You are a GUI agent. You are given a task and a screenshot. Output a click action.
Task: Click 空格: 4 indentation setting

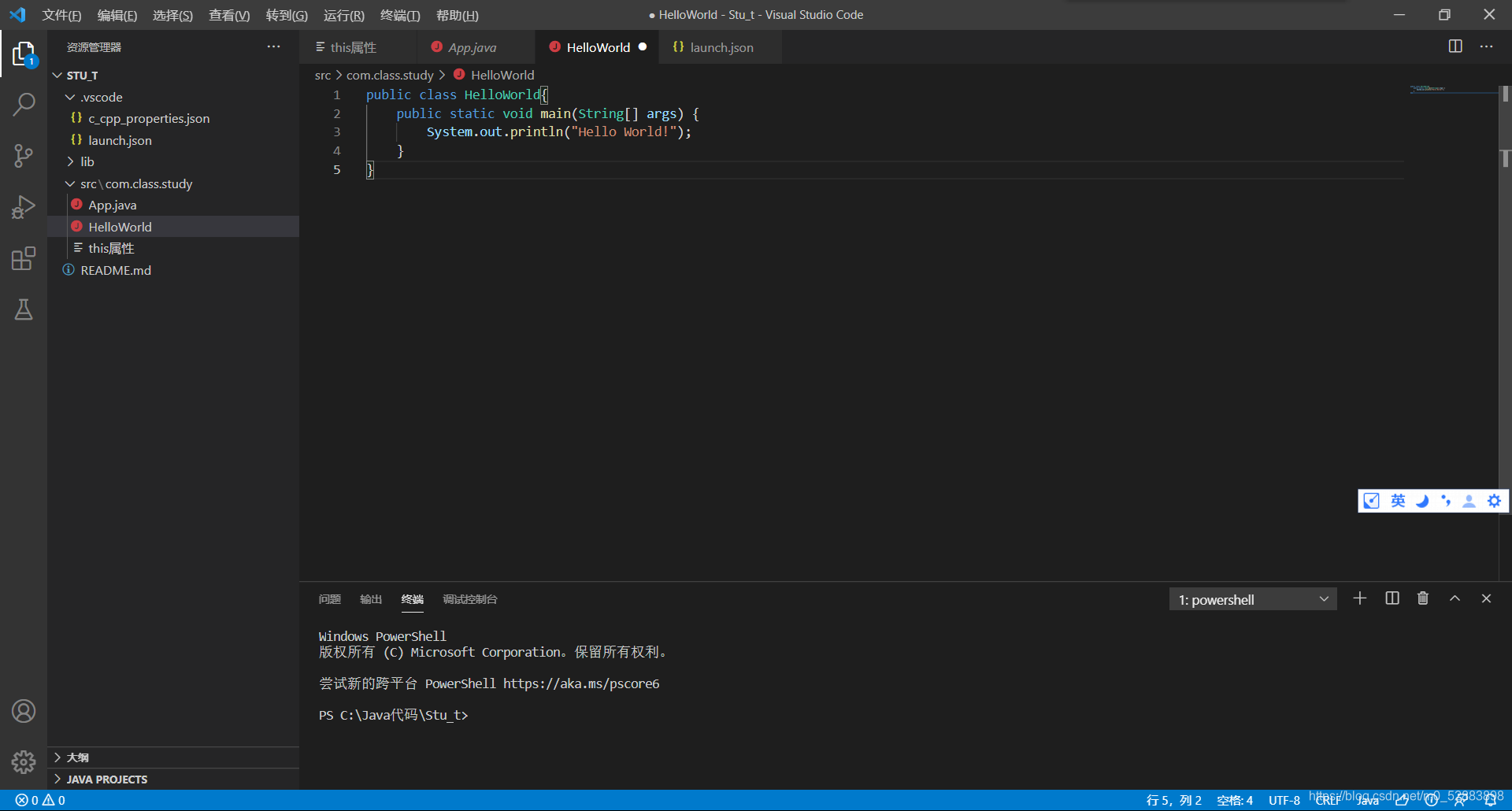[1235, 800]
